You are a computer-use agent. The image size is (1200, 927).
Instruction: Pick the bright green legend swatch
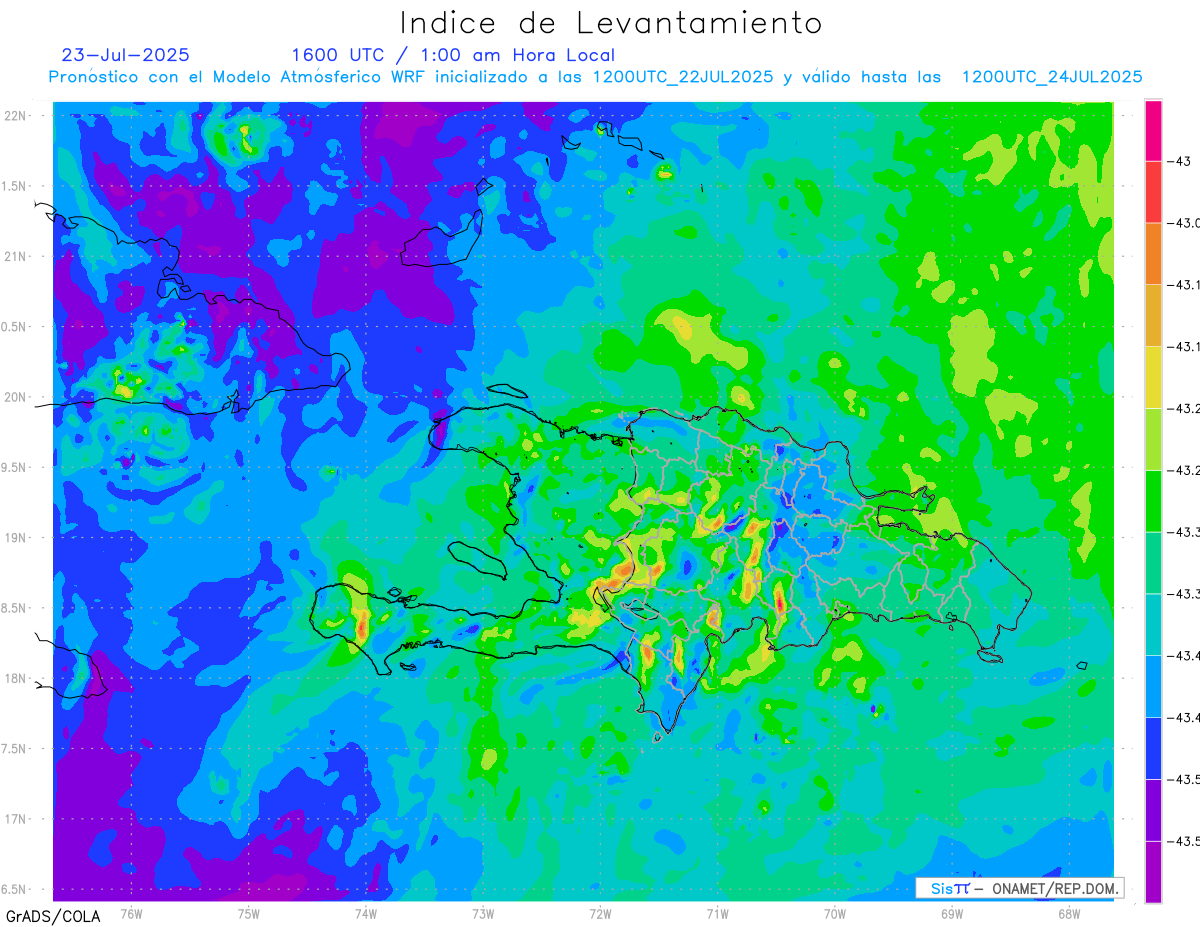tap(1153, 501)
